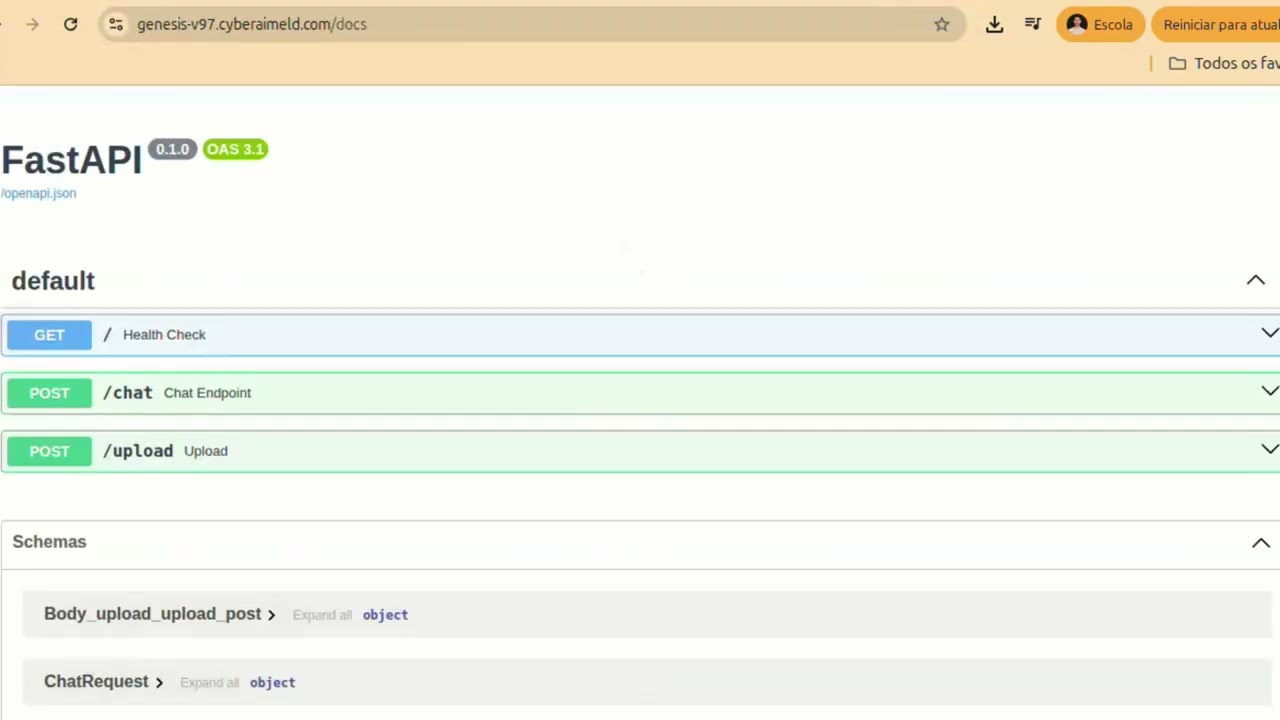Image resolution: width=1280 pixels, height=720 pixels.
Task: Expand the ChatRequest schema arrow
Action: [x=159, y=682]
